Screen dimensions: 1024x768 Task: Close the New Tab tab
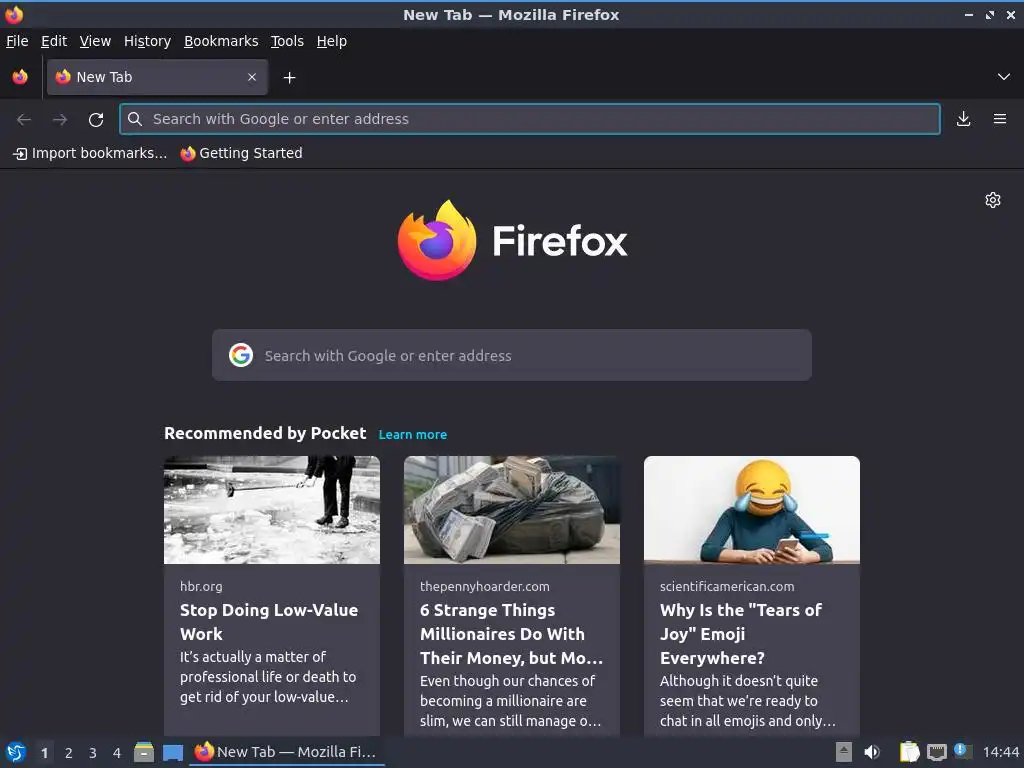point(252,77)
